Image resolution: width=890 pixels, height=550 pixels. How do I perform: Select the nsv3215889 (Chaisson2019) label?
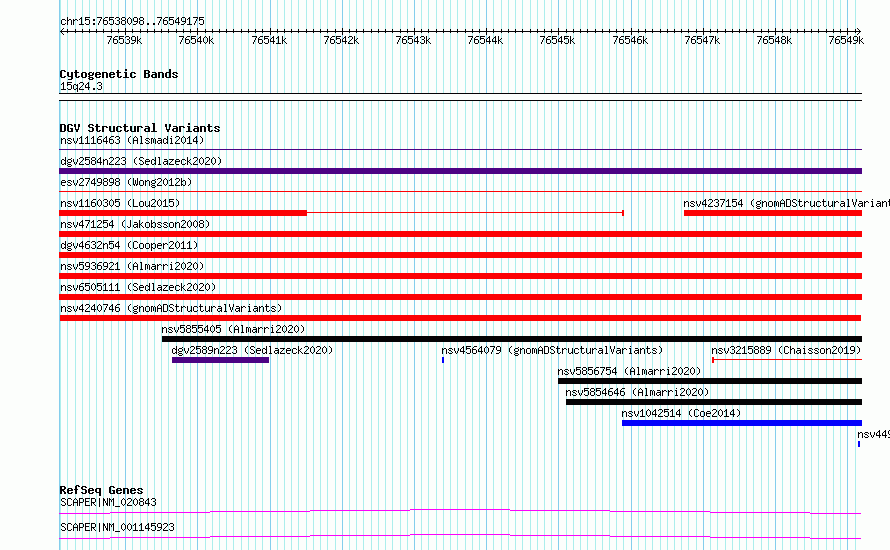point(786,350)
